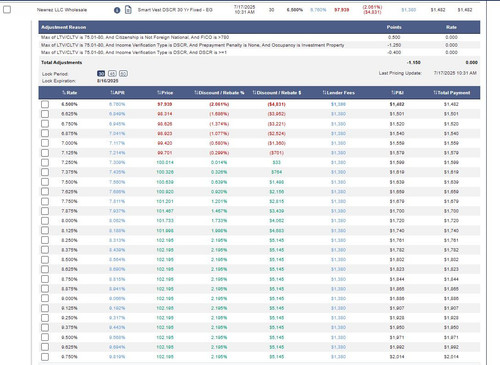
Task: Click the rebate amount $764
Action: (x=277, y=172)
